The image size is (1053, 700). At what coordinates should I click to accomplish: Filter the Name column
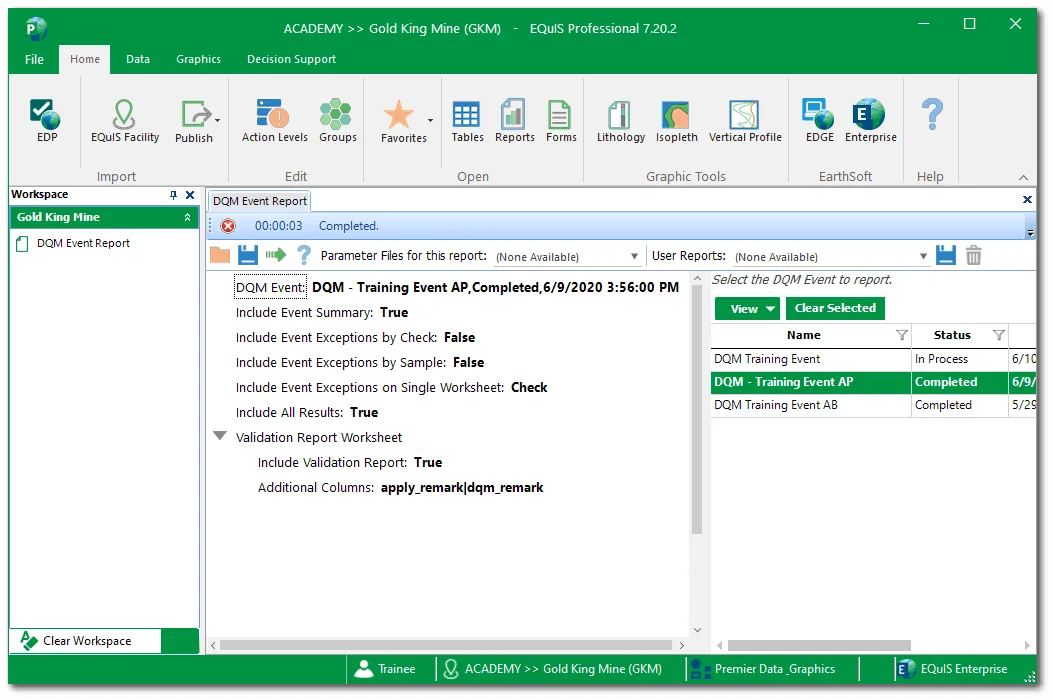click(901, 335)
